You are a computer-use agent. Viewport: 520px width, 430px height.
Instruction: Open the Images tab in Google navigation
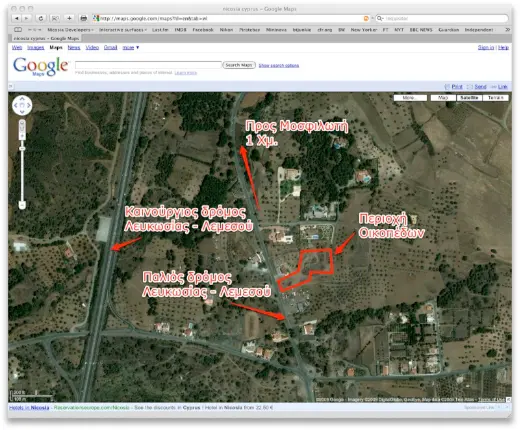(x=36, y=48)
